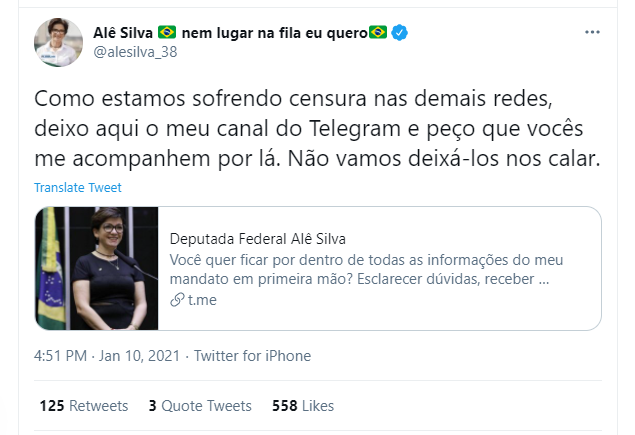635x435 pixels.
Task: Click the t.me link chain icon
Action: click(177, 300)
